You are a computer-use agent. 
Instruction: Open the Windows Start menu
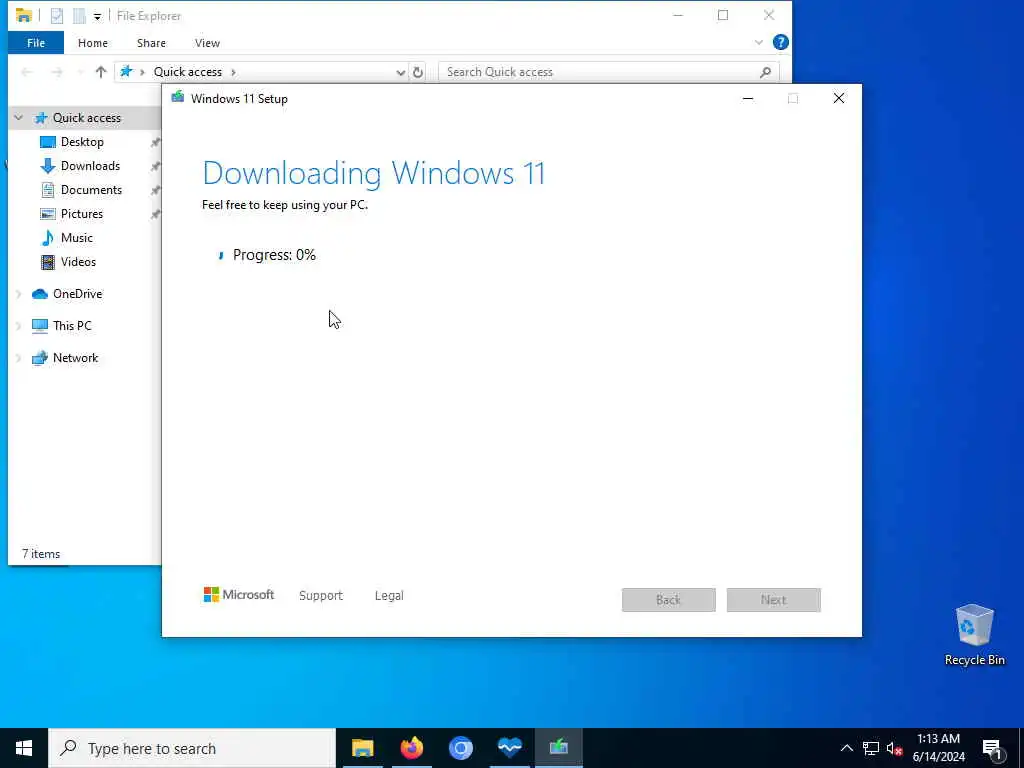coord(24,748)
